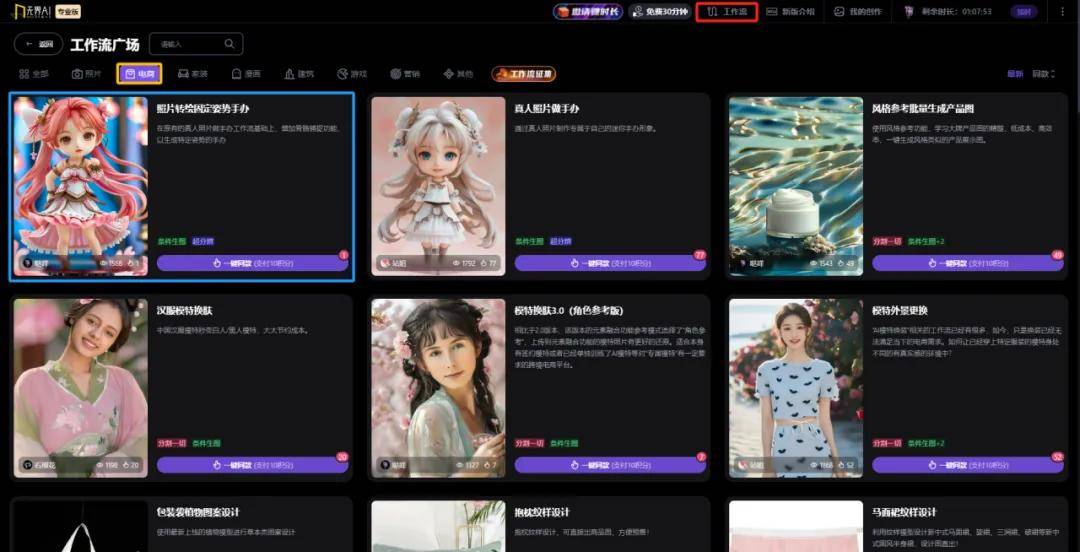Viewport: 1080px width, 552px height.
Task: Click the 返回 back button
Action: 37,44
